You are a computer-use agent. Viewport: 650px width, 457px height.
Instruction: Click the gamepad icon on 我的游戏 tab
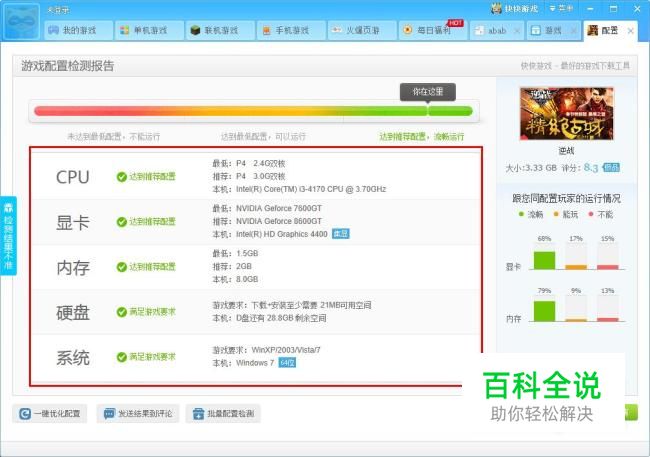(53, 30)
